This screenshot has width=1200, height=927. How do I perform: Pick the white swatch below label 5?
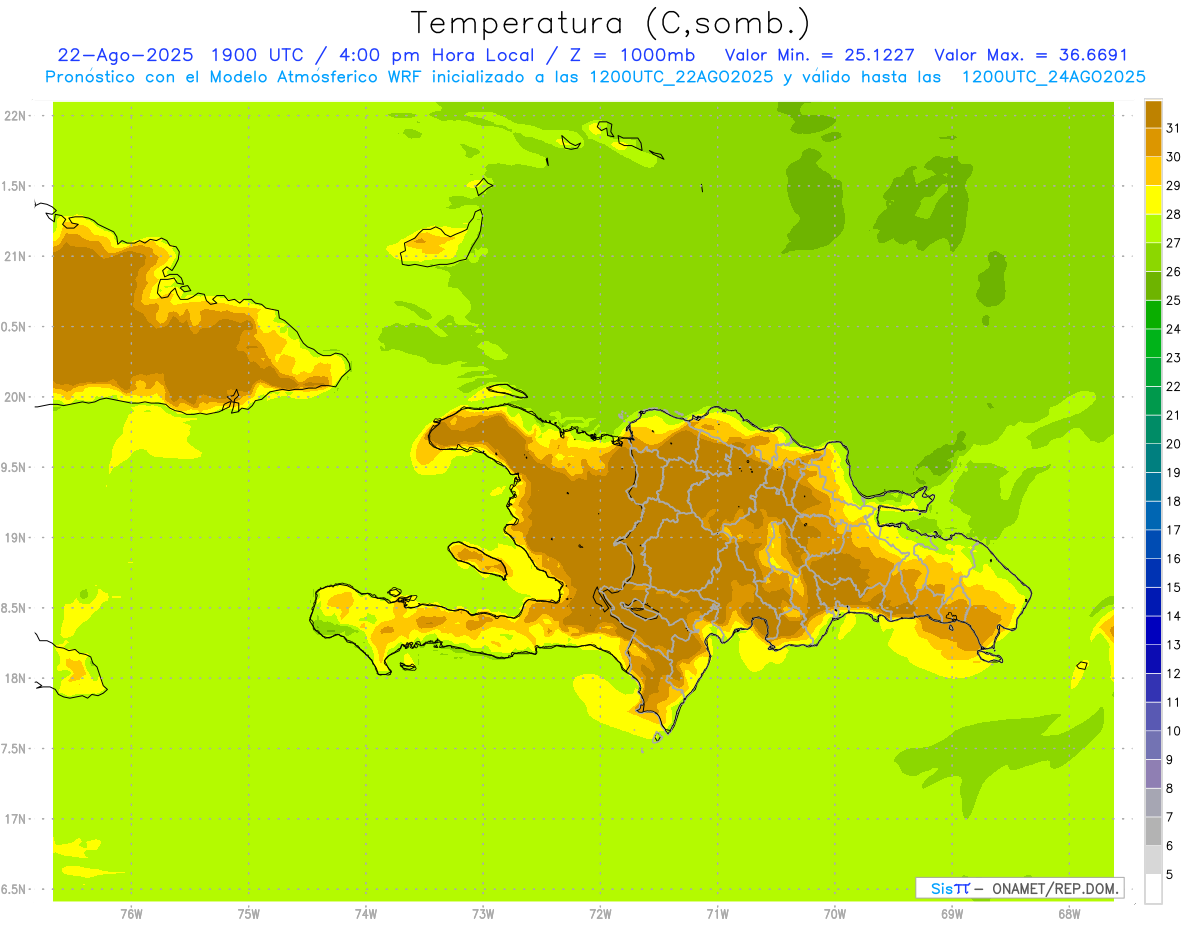point(1153,889)
